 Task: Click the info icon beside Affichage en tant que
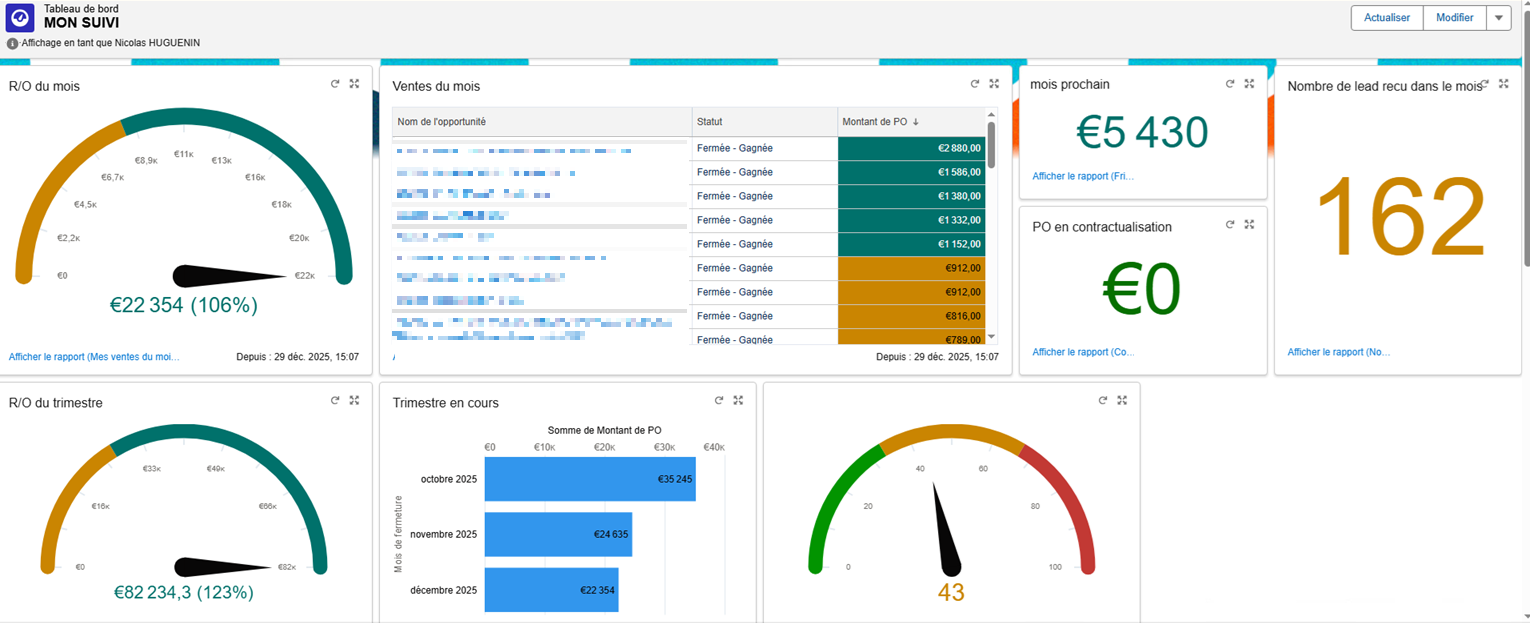click(x=12, y=44)
